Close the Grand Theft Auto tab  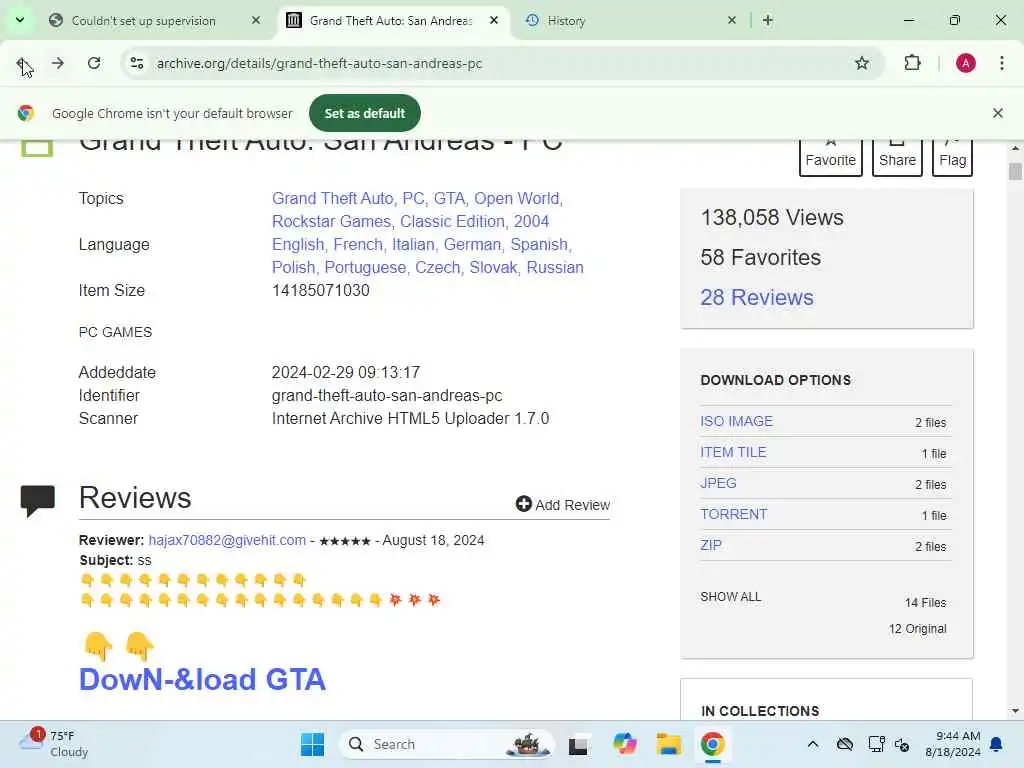coord(494,20)
